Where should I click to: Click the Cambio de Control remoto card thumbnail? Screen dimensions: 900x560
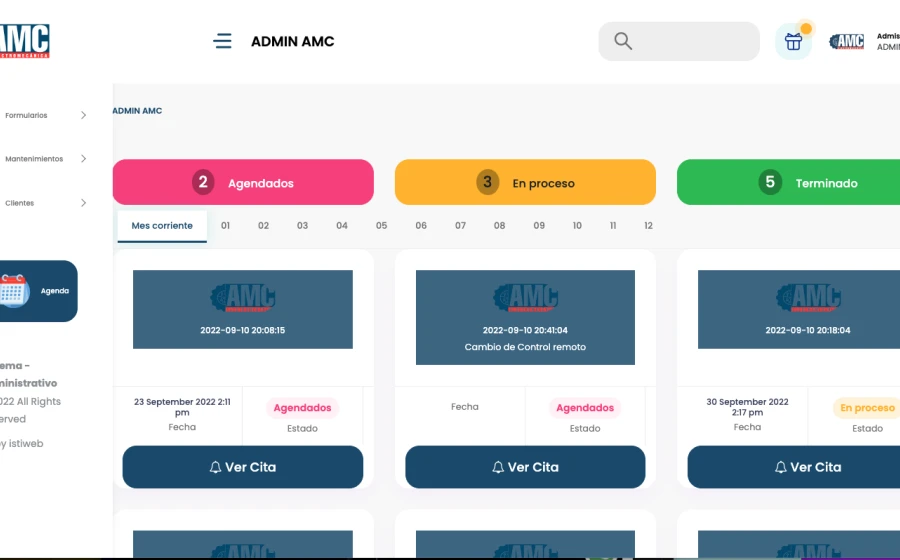525,317
